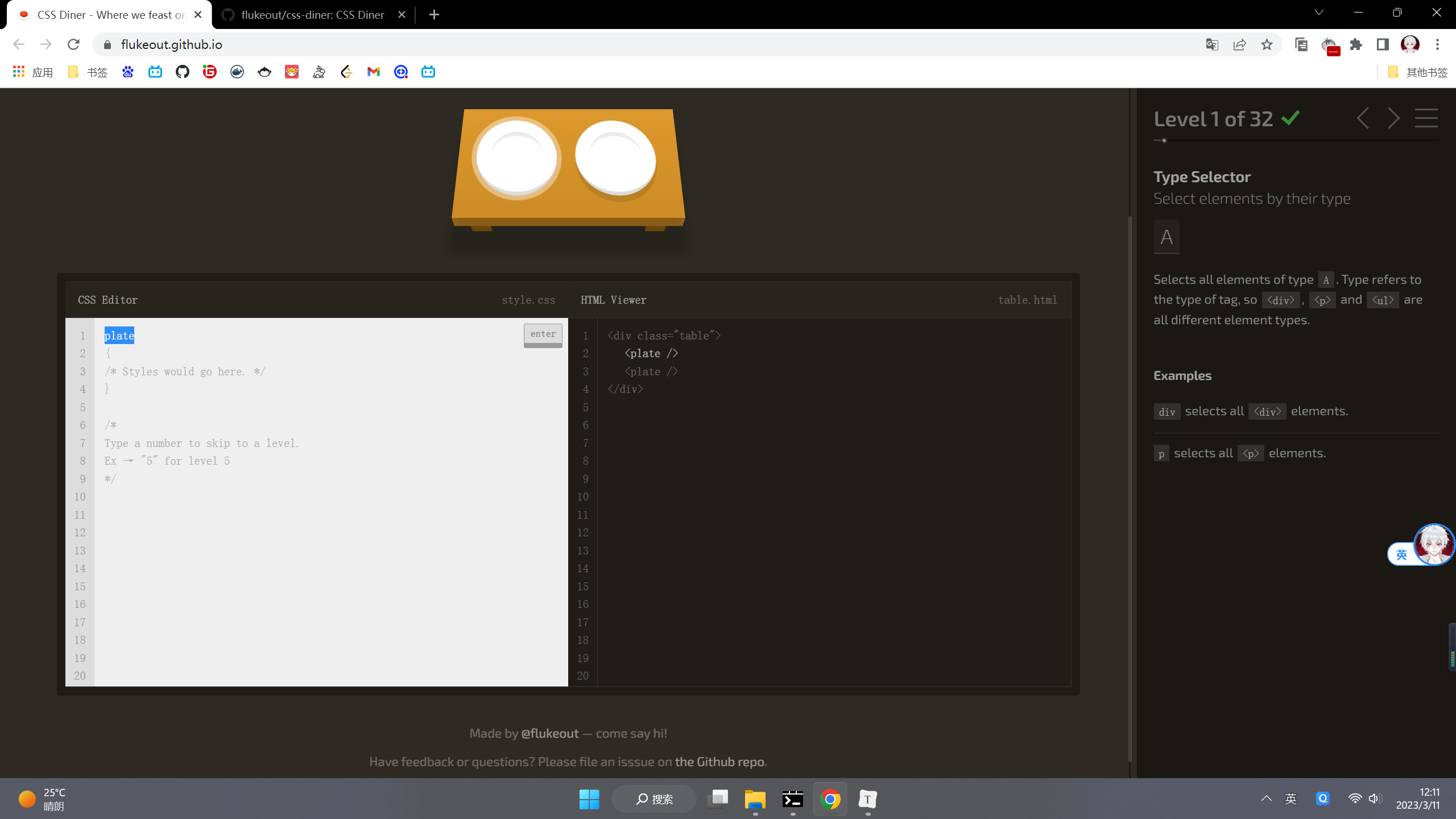Show hidden system tray icons
The width and height of the screenshot is (1456, 819).
tap(1266, 799)
